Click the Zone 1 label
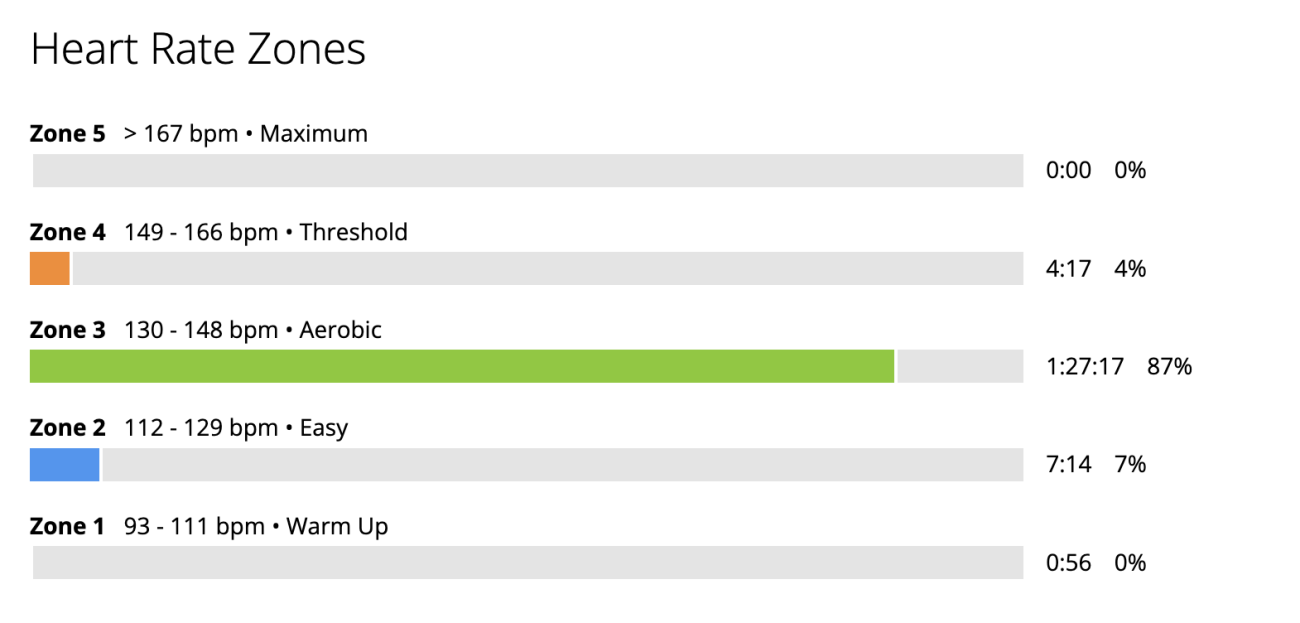Image resolution: width=1300 pixels, height=623 pixels. pyautogui.click(x=67, y=526)
